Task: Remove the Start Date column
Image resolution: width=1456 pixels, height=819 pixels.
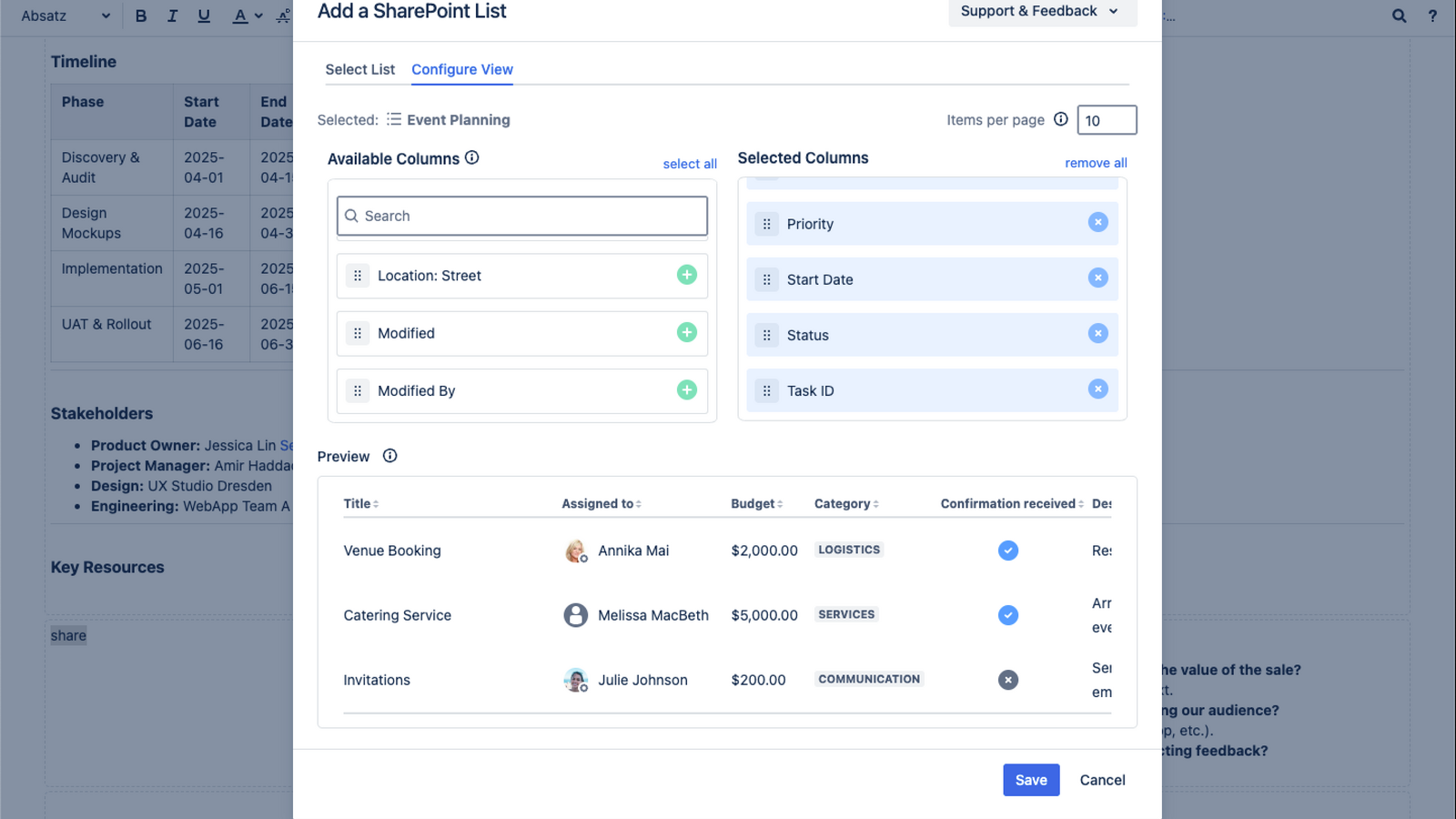Action: [x=1098, y=278]
